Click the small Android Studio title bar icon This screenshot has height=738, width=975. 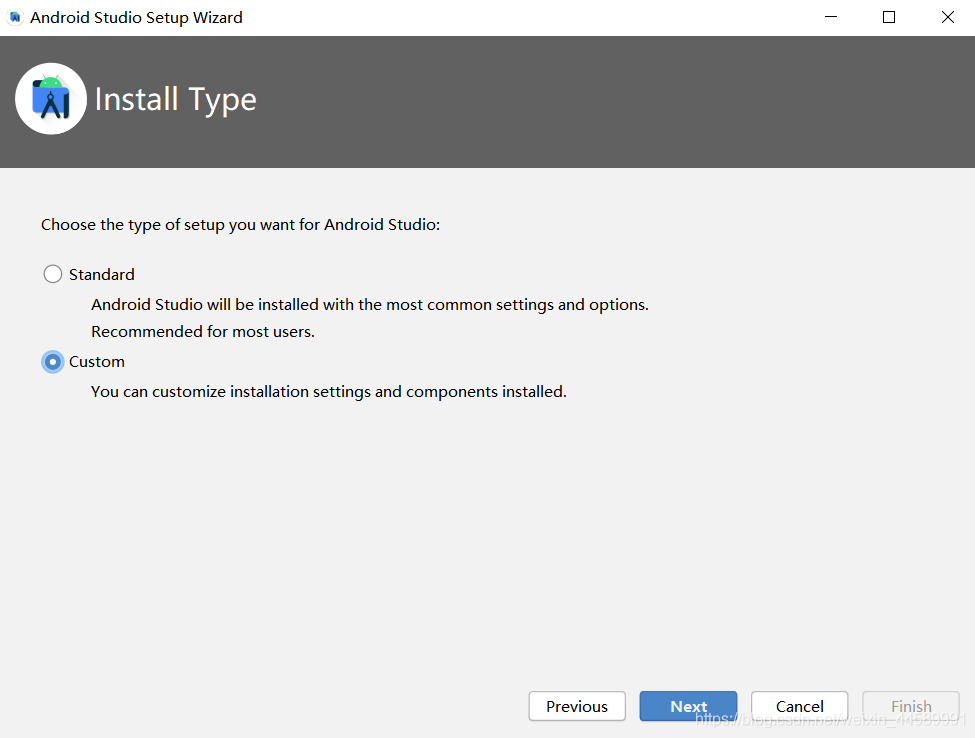click(15, 17)
